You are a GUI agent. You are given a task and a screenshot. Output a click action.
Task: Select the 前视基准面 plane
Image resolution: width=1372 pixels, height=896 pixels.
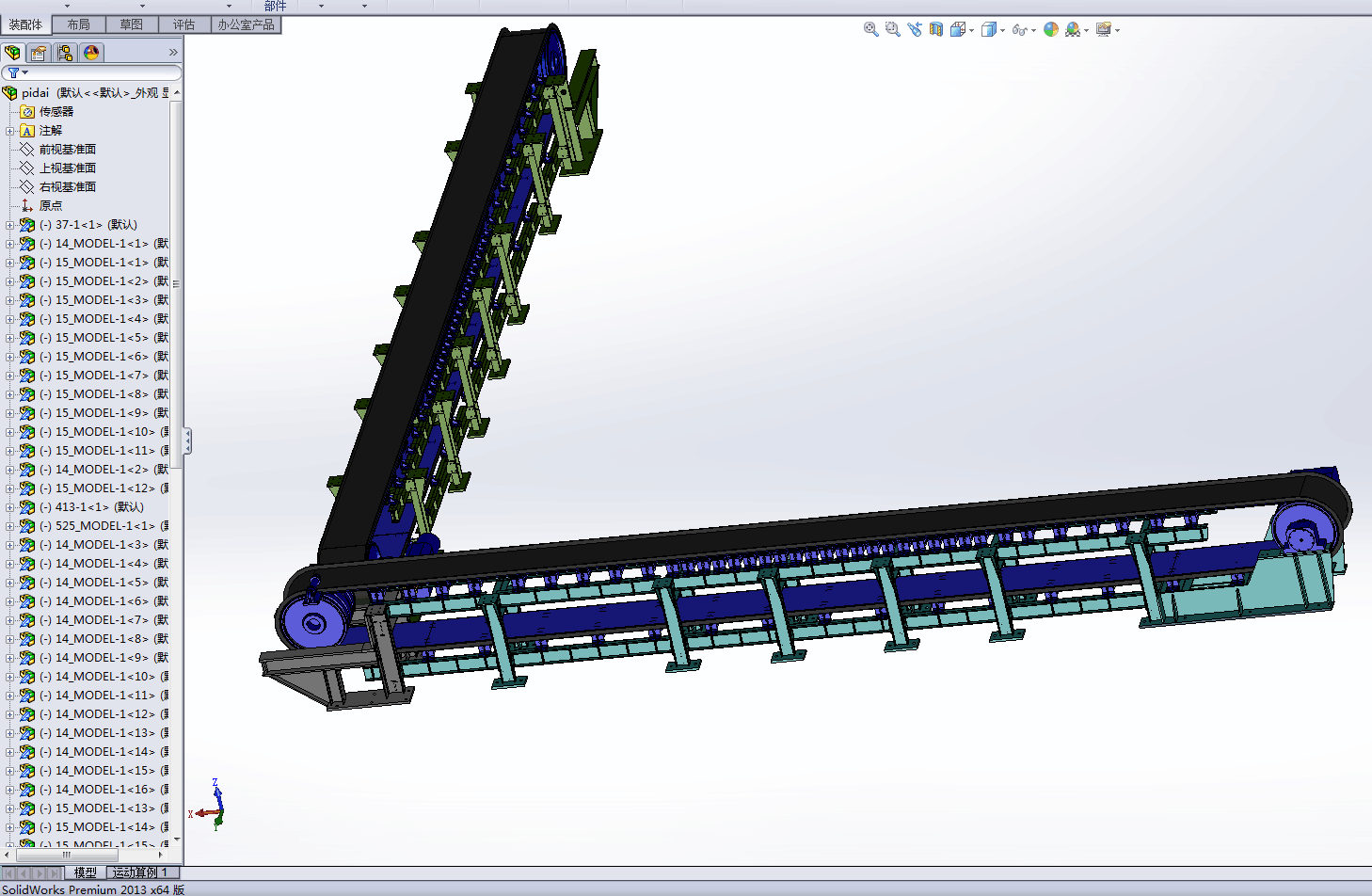58,149
